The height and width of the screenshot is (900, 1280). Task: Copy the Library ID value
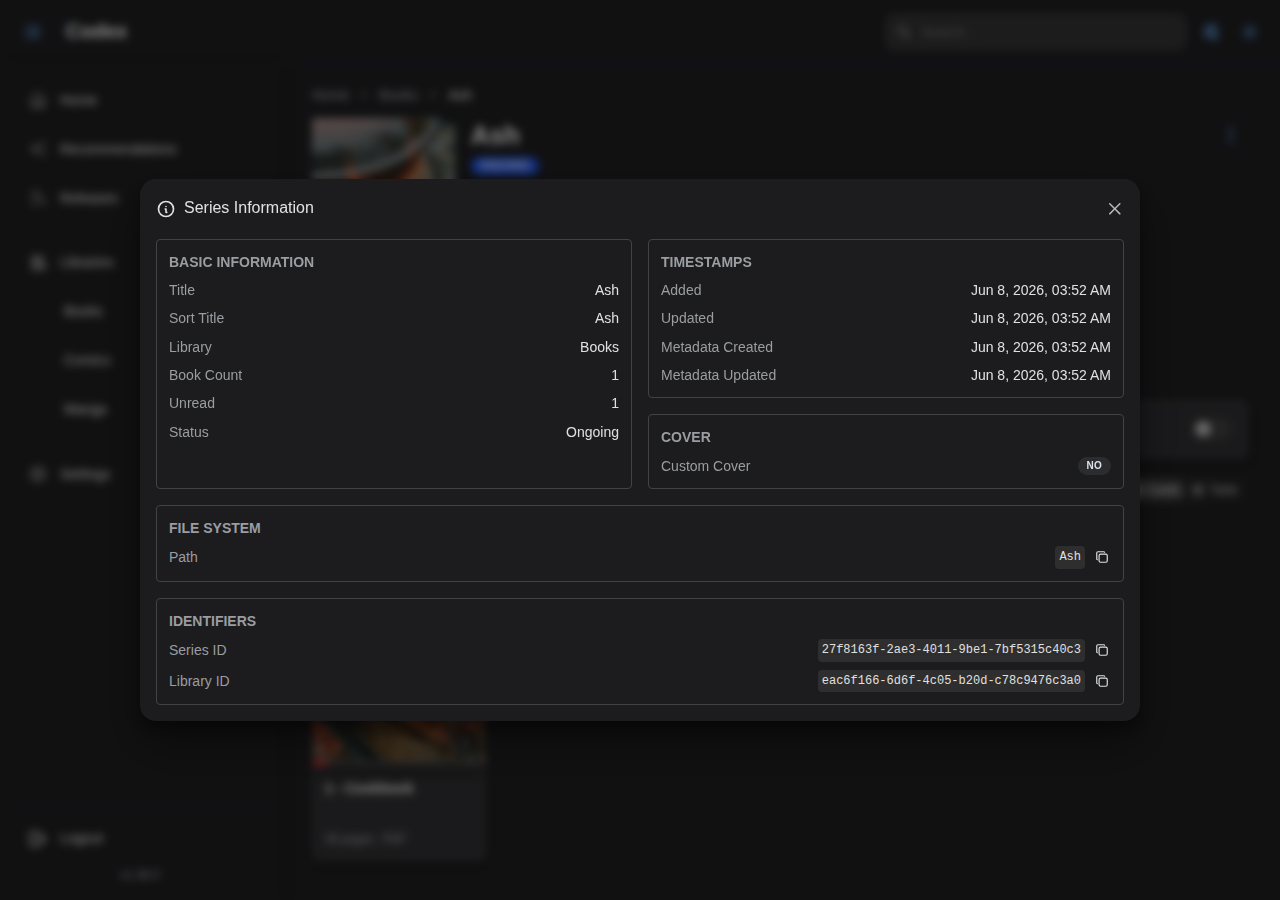click(x=1102, y=681)
